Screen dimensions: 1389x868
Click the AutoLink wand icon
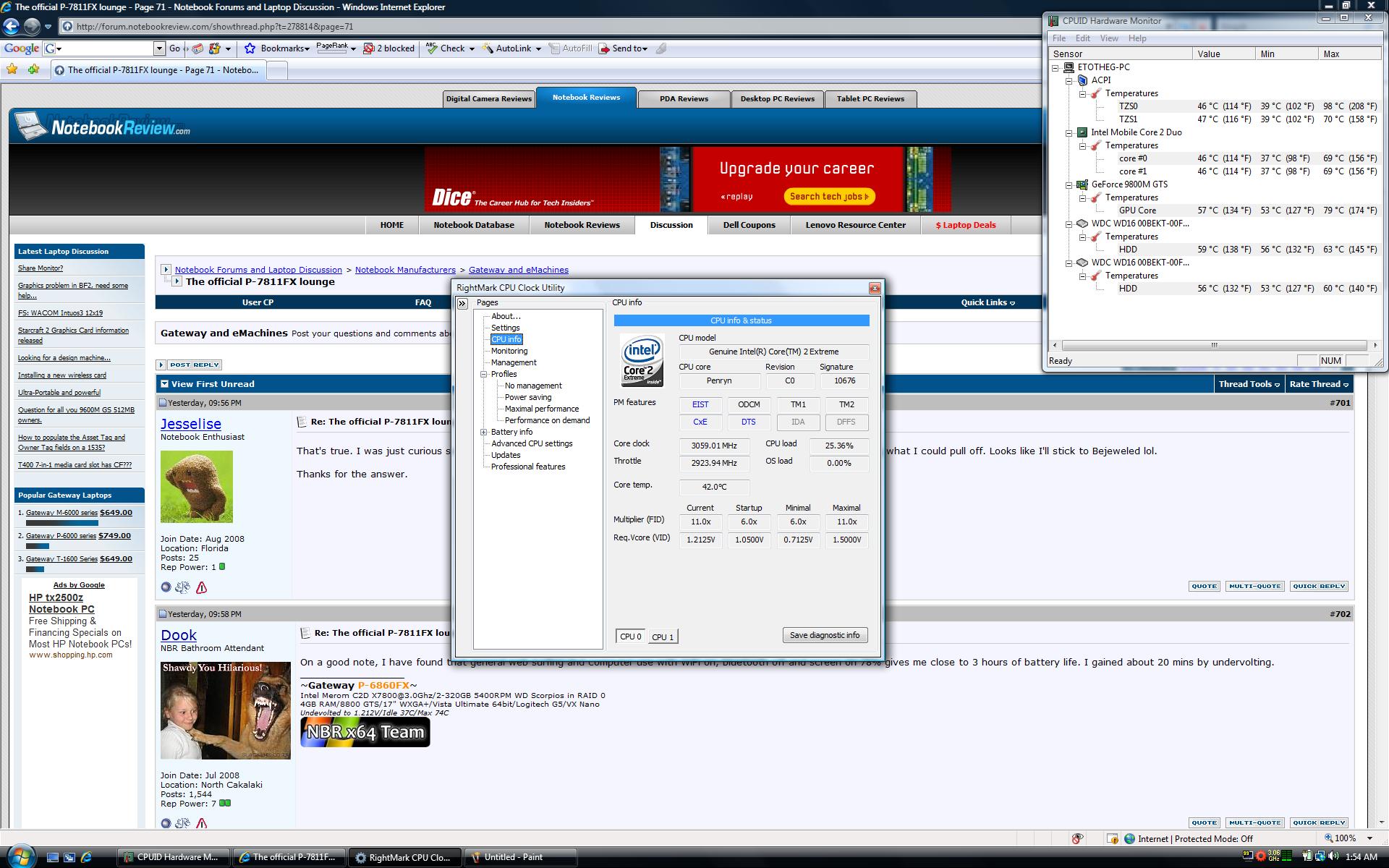point(488,48)
